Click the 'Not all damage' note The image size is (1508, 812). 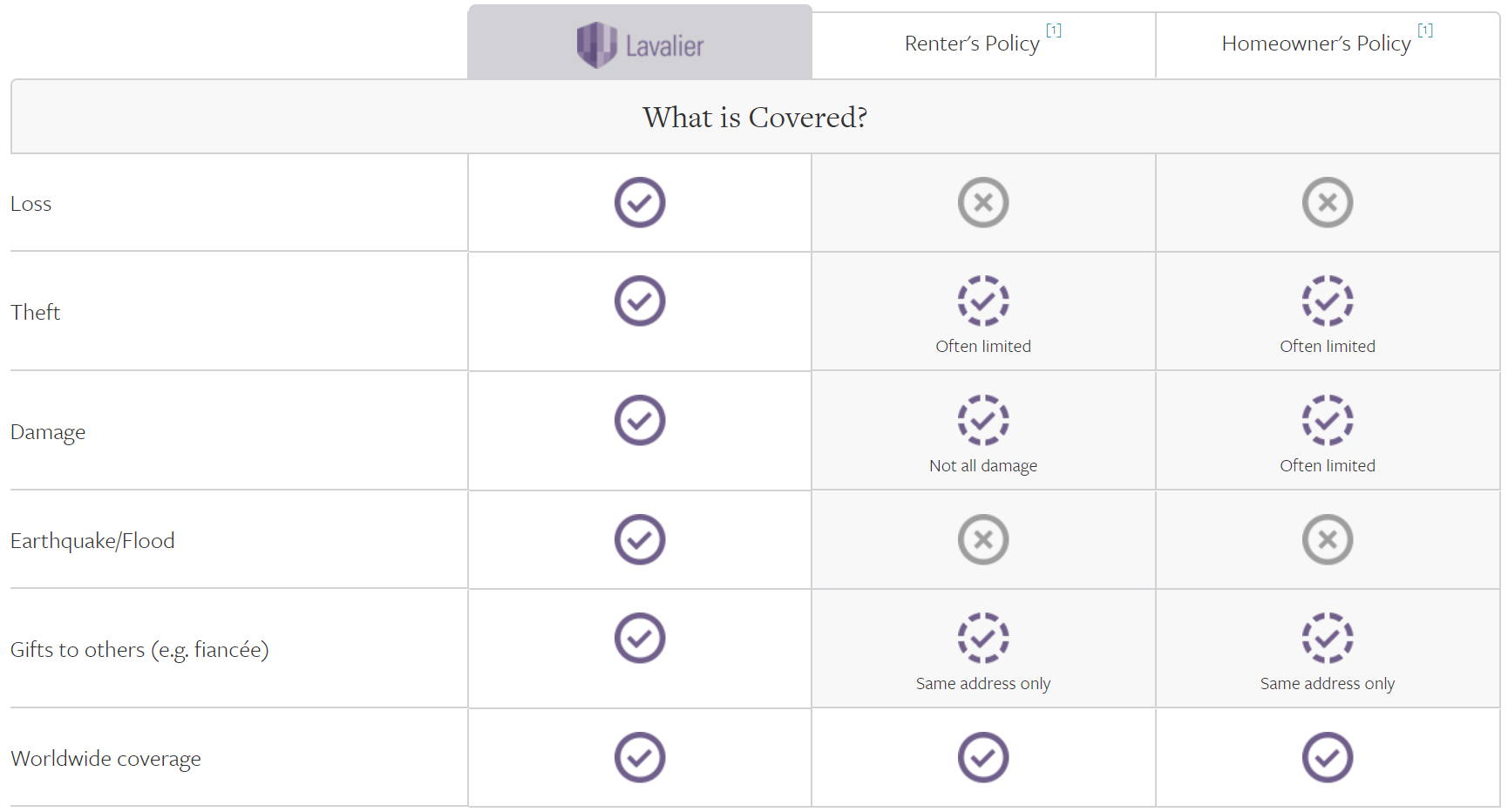tap(983, 466)
